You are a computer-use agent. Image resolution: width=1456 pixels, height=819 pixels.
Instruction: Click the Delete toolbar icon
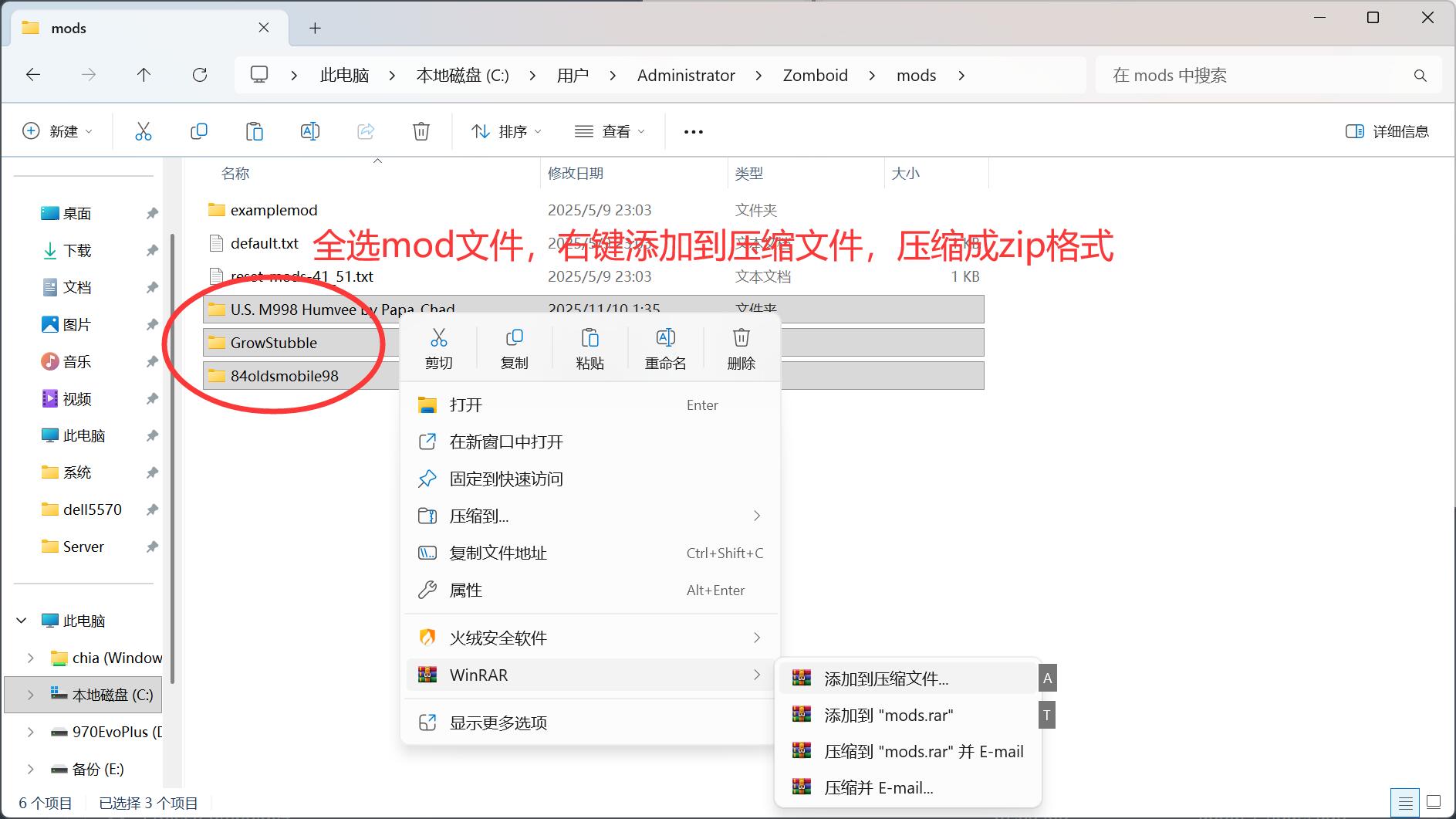point(421,130)
